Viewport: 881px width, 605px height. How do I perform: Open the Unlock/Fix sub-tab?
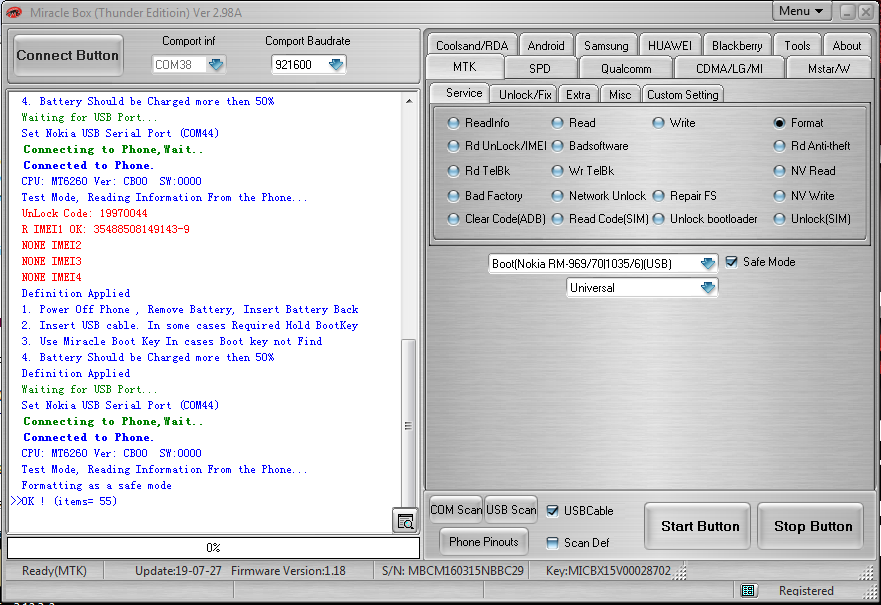pyautogui.click(x=525, y=94)
